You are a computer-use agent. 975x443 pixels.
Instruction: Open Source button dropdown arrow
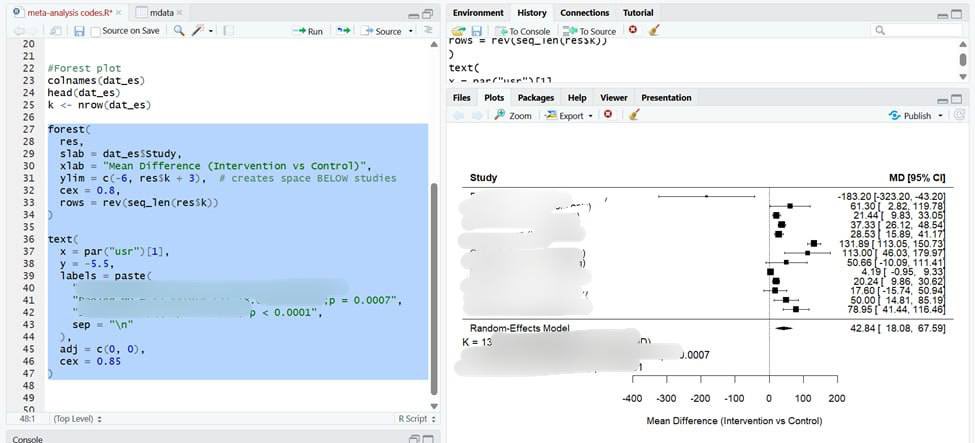click(x=410, y=31)
